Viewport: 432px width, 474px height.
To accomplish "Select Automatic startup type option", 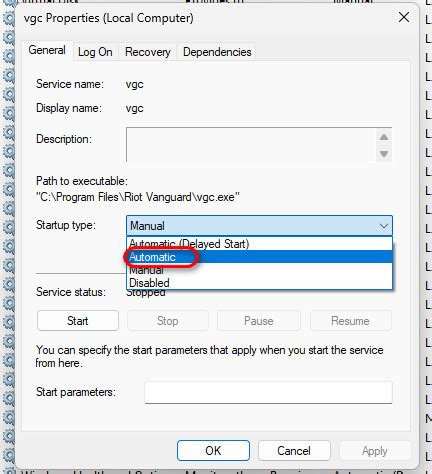I will (x=259, y=257).
